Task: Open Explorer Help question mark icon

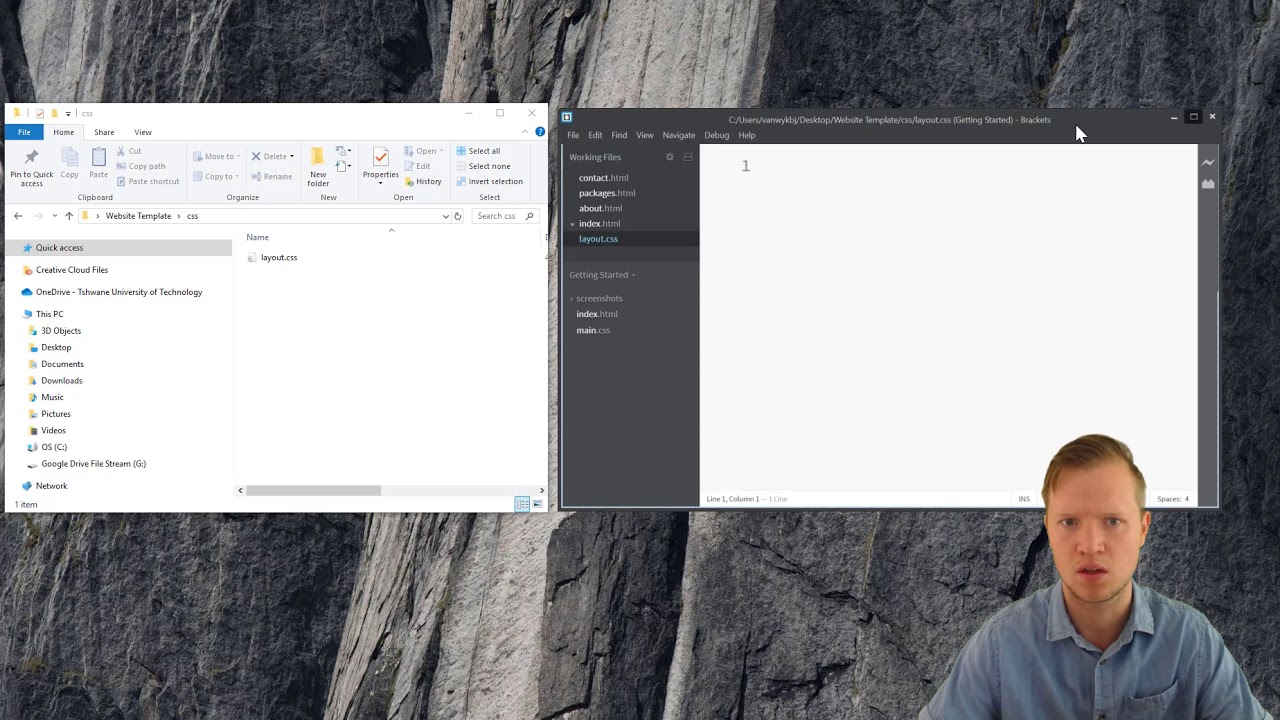Action: click(x=540, y=132)
